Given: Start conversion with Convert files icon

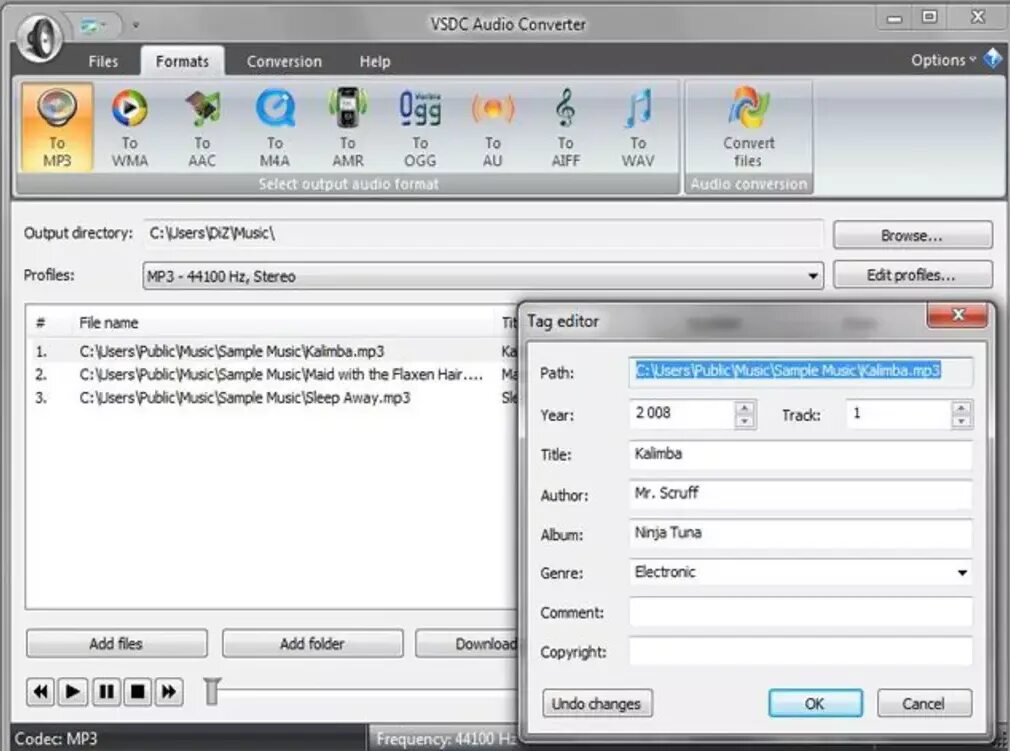Looking at the screenshot, I should 748,128.
